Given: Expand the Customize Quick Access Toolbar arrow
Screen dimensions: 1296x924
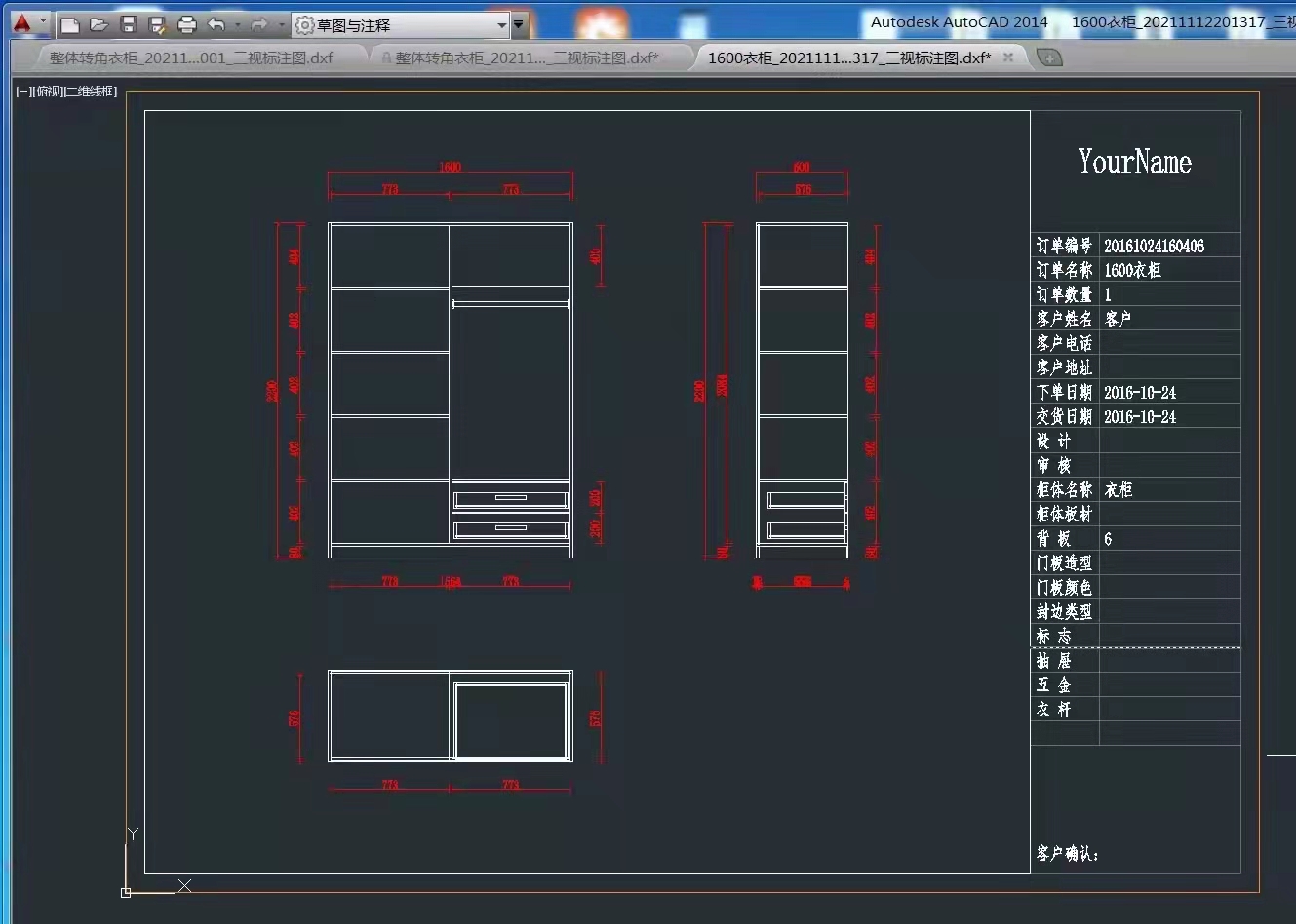Looking at the screenshot, I should click(519, 25).
